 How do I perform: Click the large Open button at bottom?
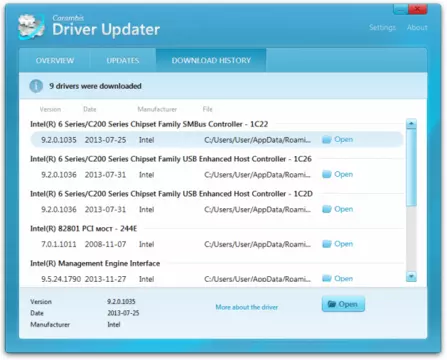click(x=343, y=304)
